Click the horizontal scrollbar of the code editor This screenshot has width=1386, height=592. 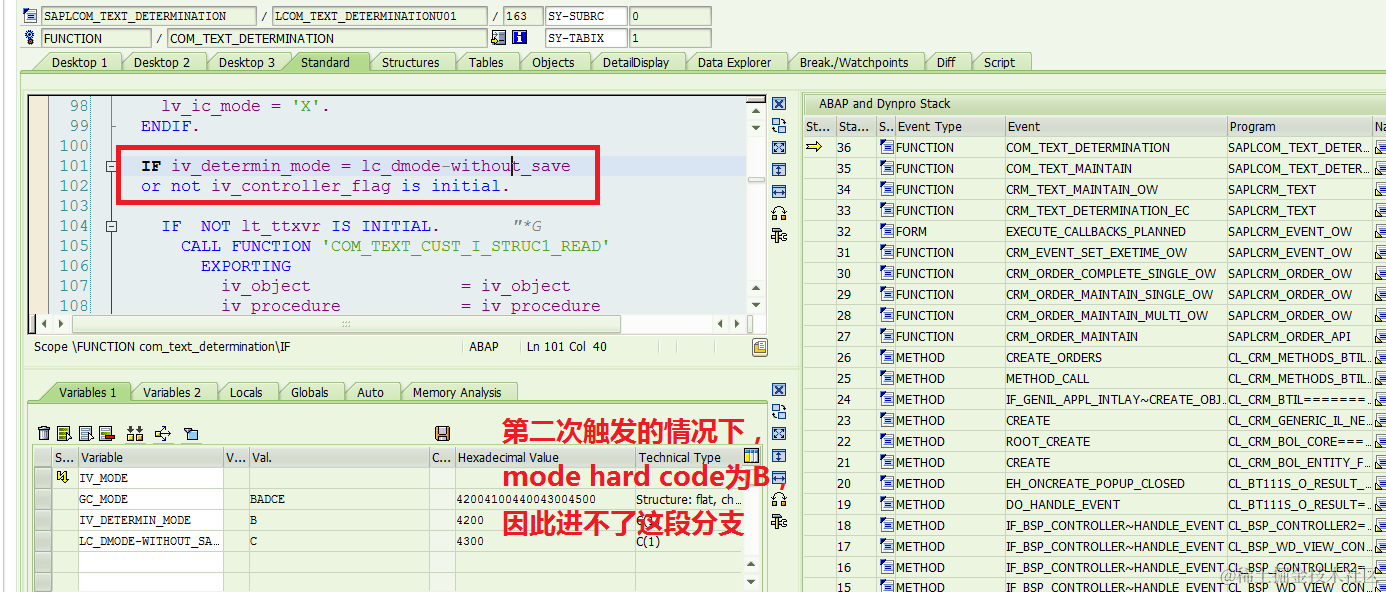click(x=346, y=324)
